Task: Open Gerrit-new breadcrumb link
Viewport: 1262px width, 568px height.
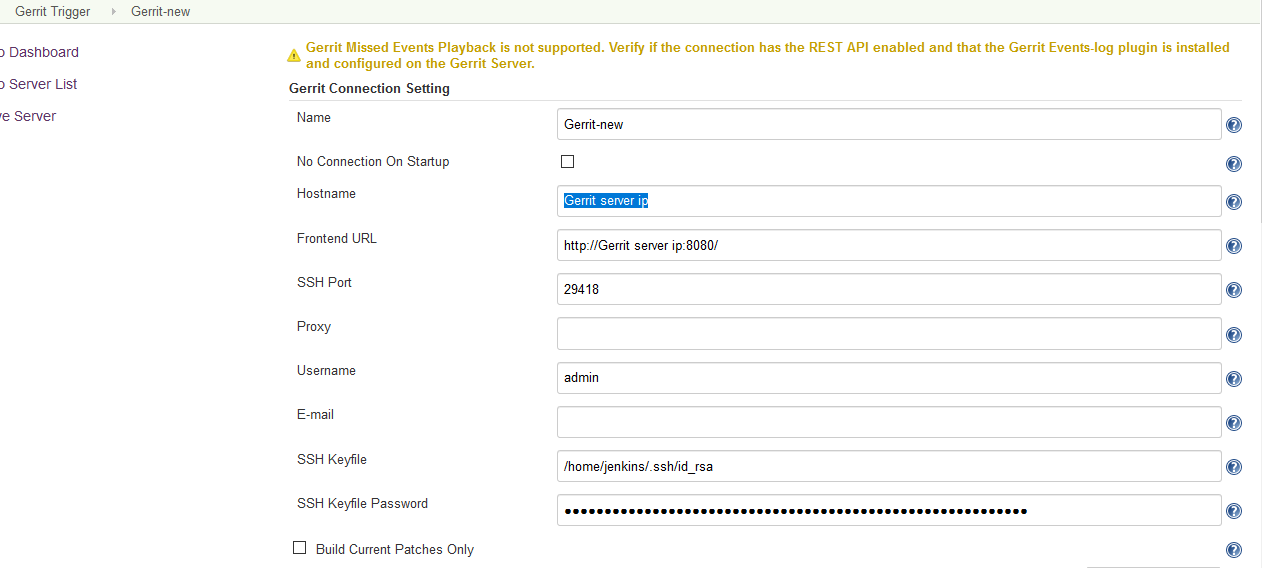Action: click(160, 12)
